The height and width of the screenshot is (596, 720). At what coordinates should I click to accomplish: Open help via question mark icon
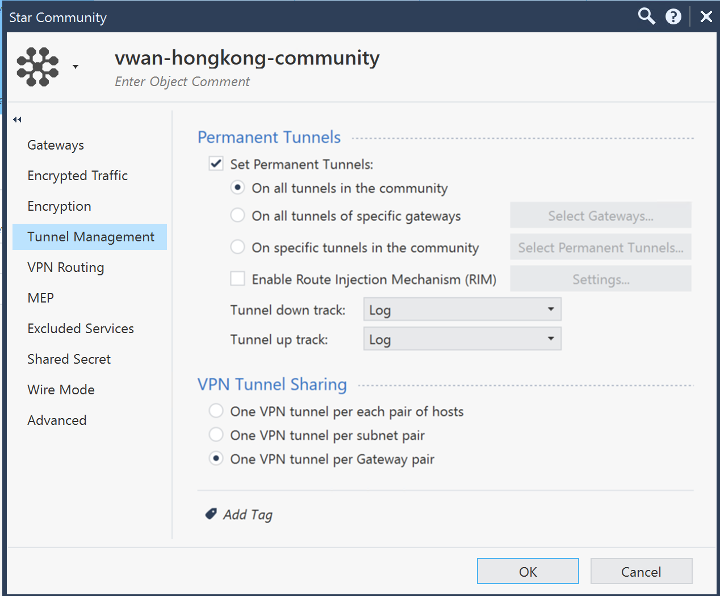[x=673, y=17]
